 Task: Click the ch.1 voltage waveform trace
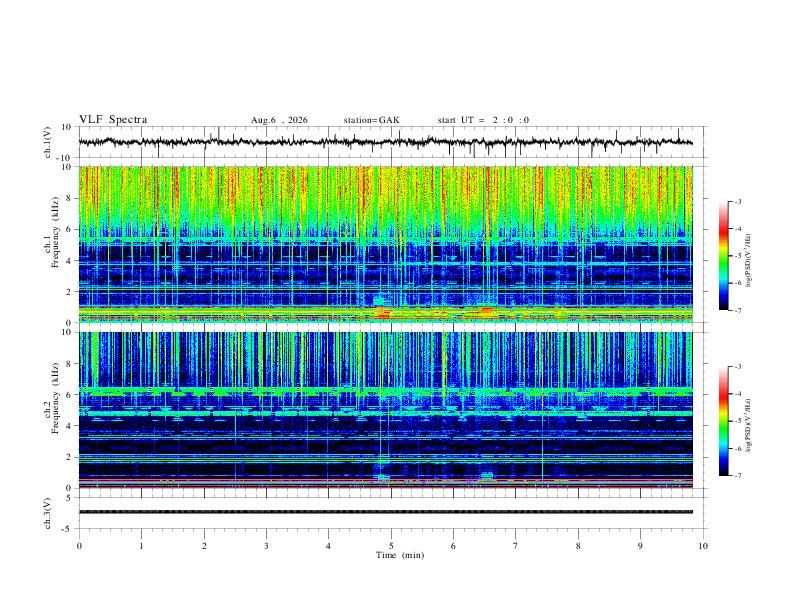[x=386, y=142]
